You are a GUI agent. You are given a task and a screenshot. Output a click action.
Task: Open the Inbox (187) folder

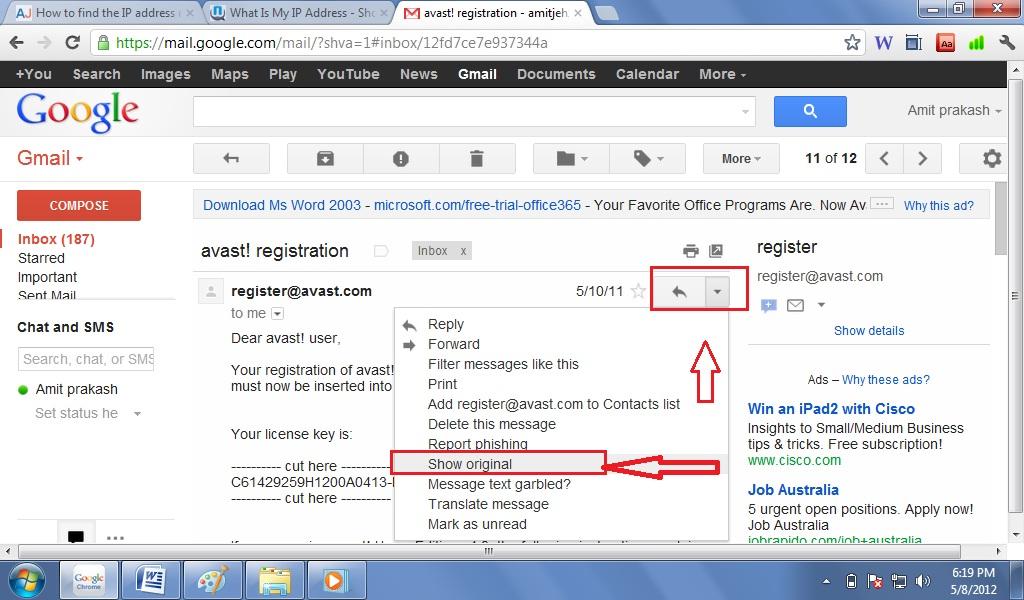click(x=56, y=239)
